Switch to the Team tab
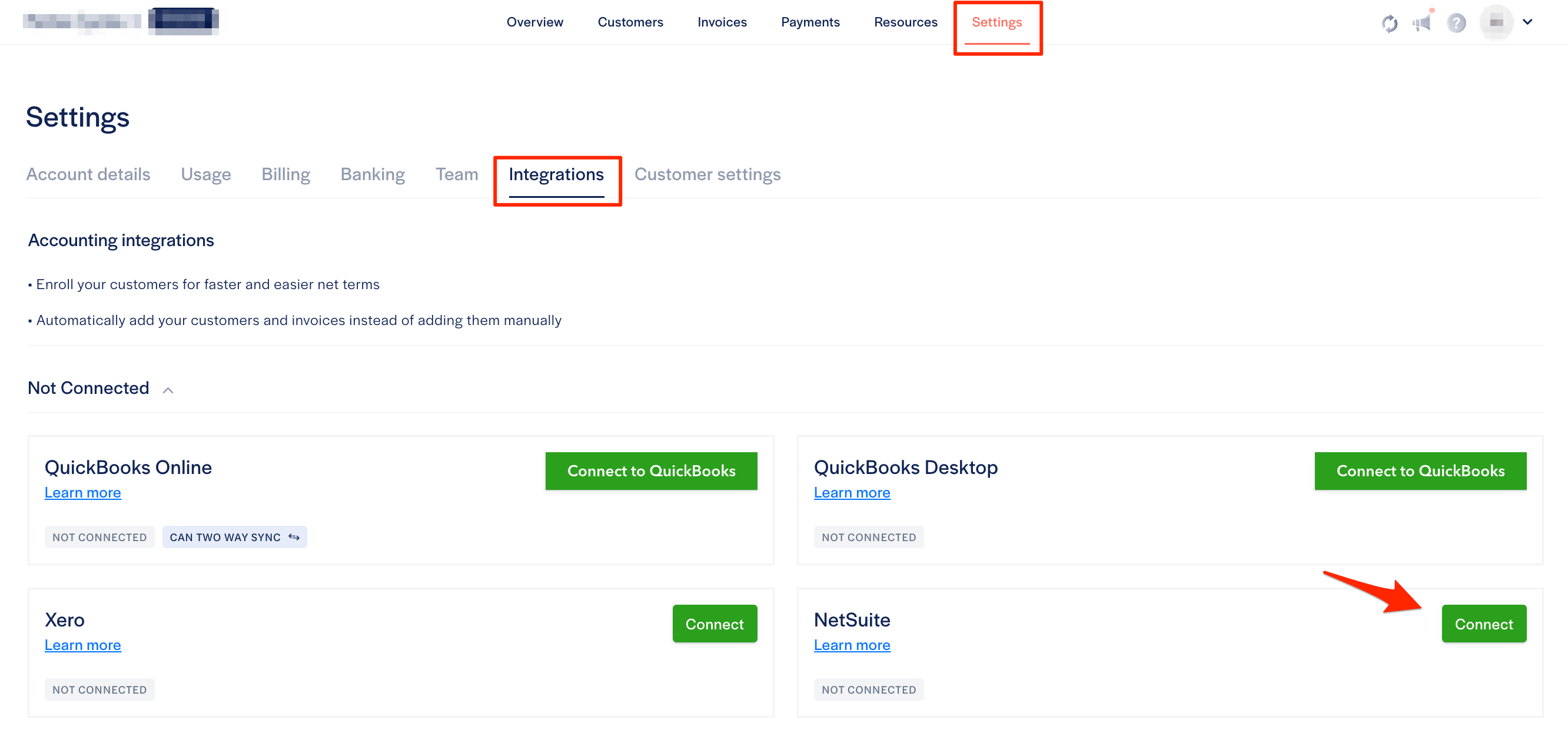 click(457, 174)
